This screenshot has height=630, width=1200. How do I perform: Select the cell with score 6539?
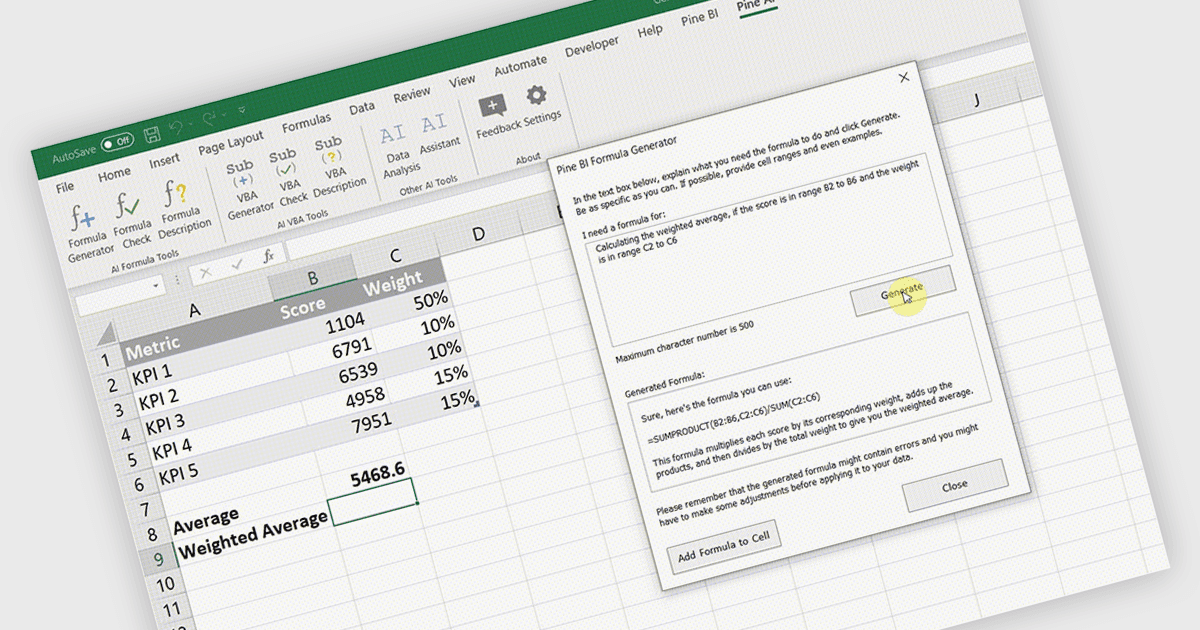click(340, 379)
